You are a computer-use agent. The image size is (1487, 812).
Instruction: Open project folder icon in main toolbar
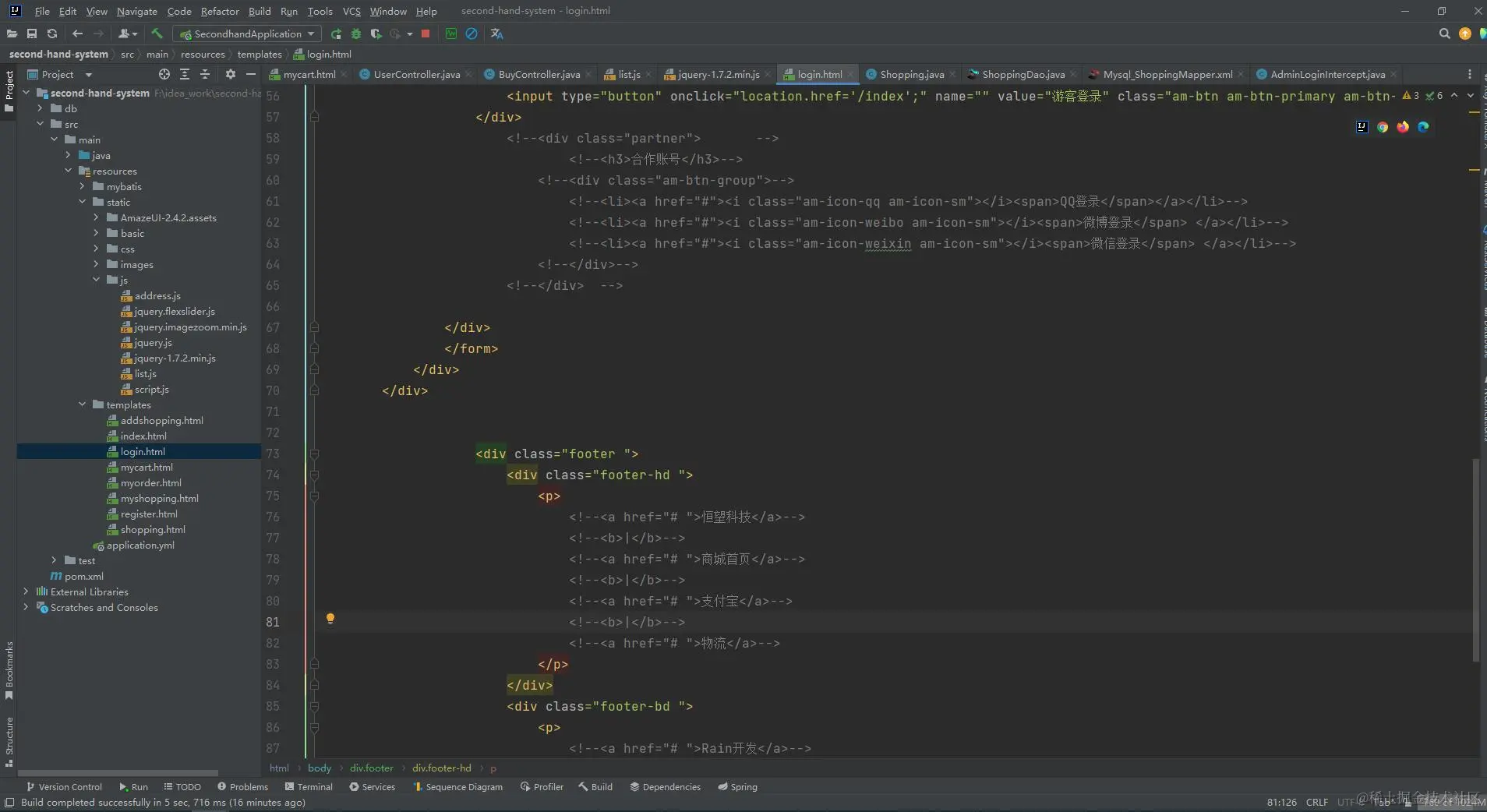[x=12, y=34]
